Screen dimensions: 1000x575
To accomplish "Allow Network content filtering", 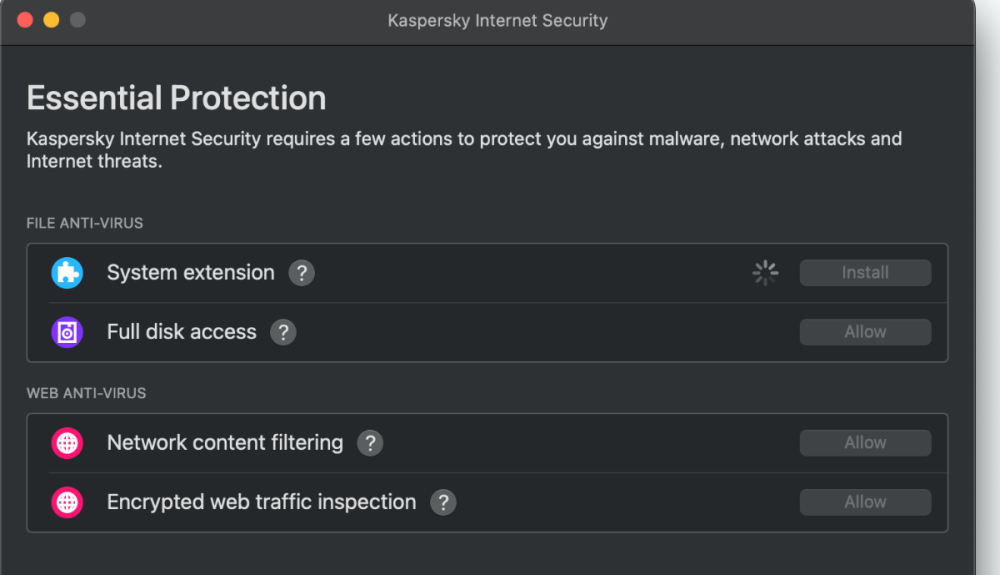I will click(x=865, y=443).
